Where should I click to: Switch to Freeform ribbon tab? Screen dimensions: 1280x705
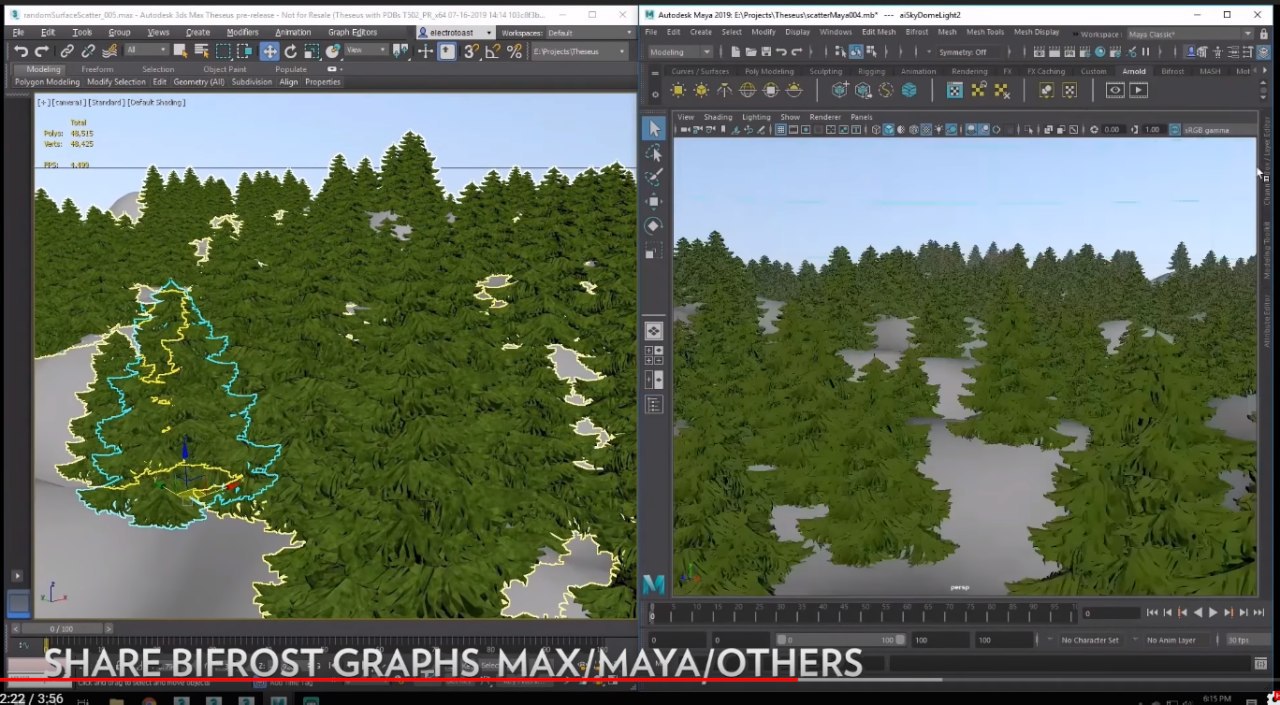(x=97, y=70)
